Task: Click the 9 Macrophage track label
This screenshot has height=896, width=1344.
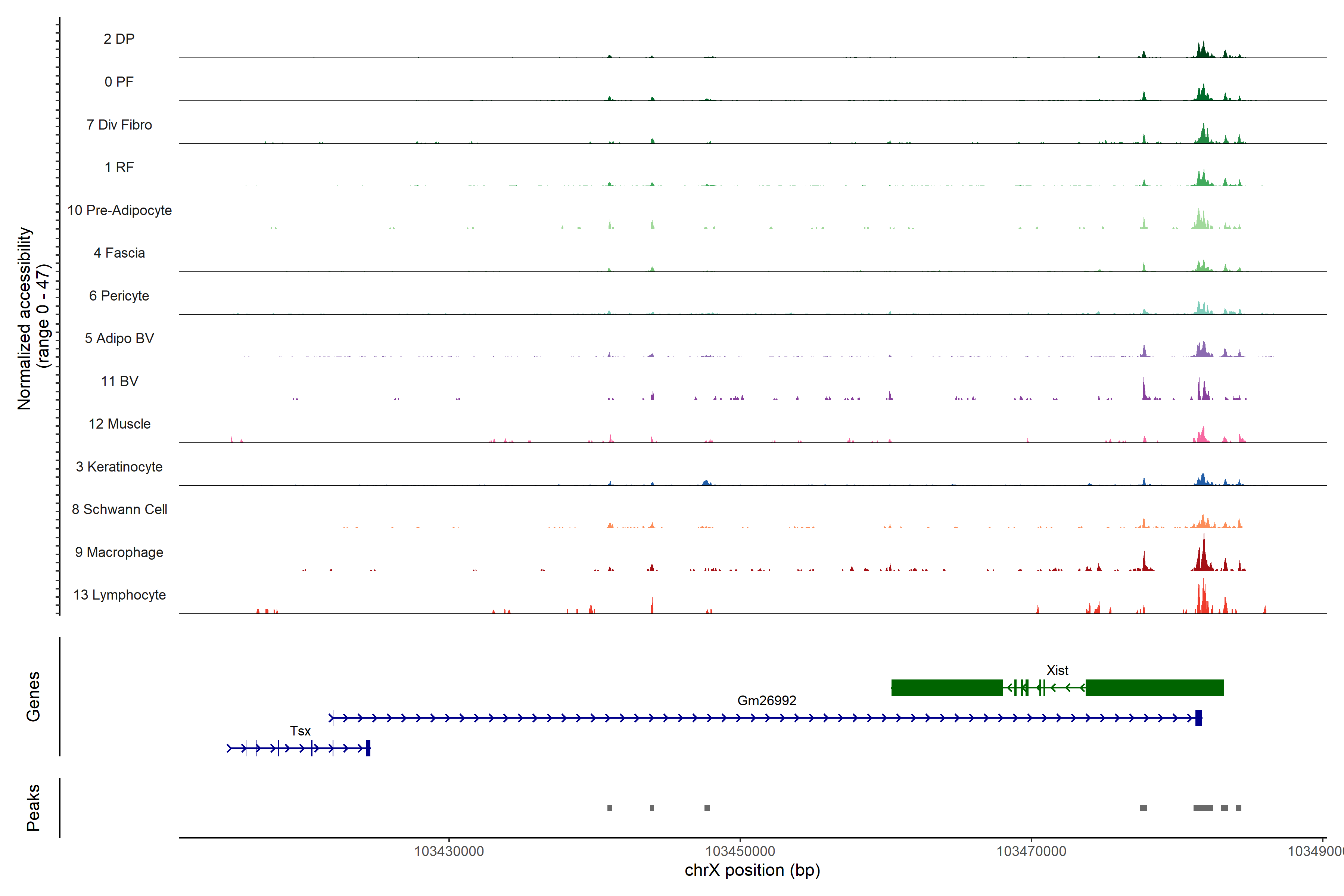Action: [119, 552]
